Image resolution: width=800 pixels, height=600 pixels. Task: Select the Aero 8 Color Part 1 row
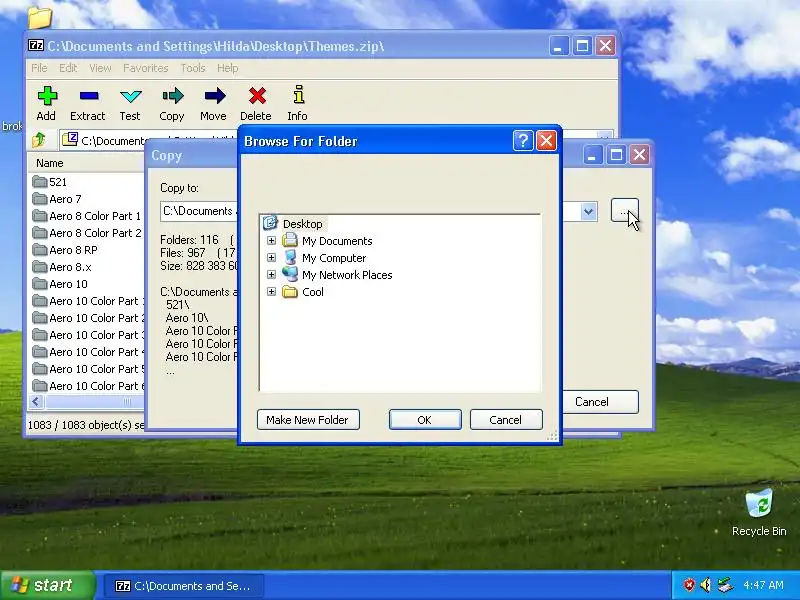coord(87,216)
